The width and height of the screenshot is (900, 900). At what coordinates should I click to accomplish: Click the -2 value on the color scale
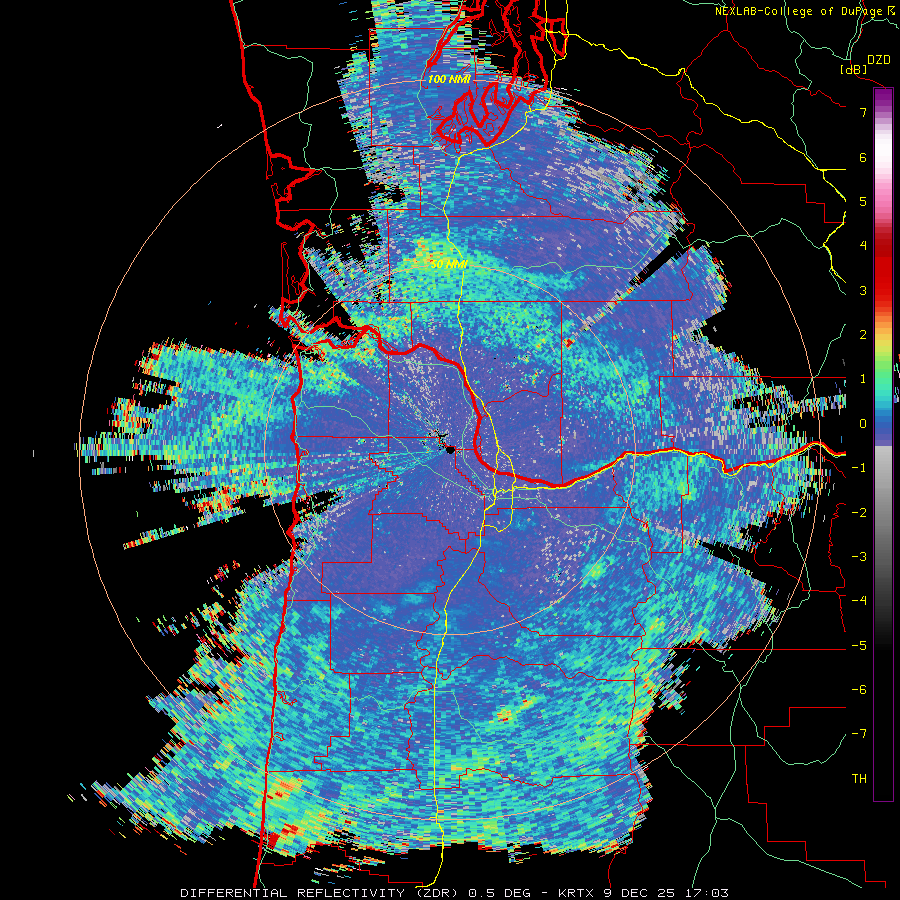click(x=859, y=513)
